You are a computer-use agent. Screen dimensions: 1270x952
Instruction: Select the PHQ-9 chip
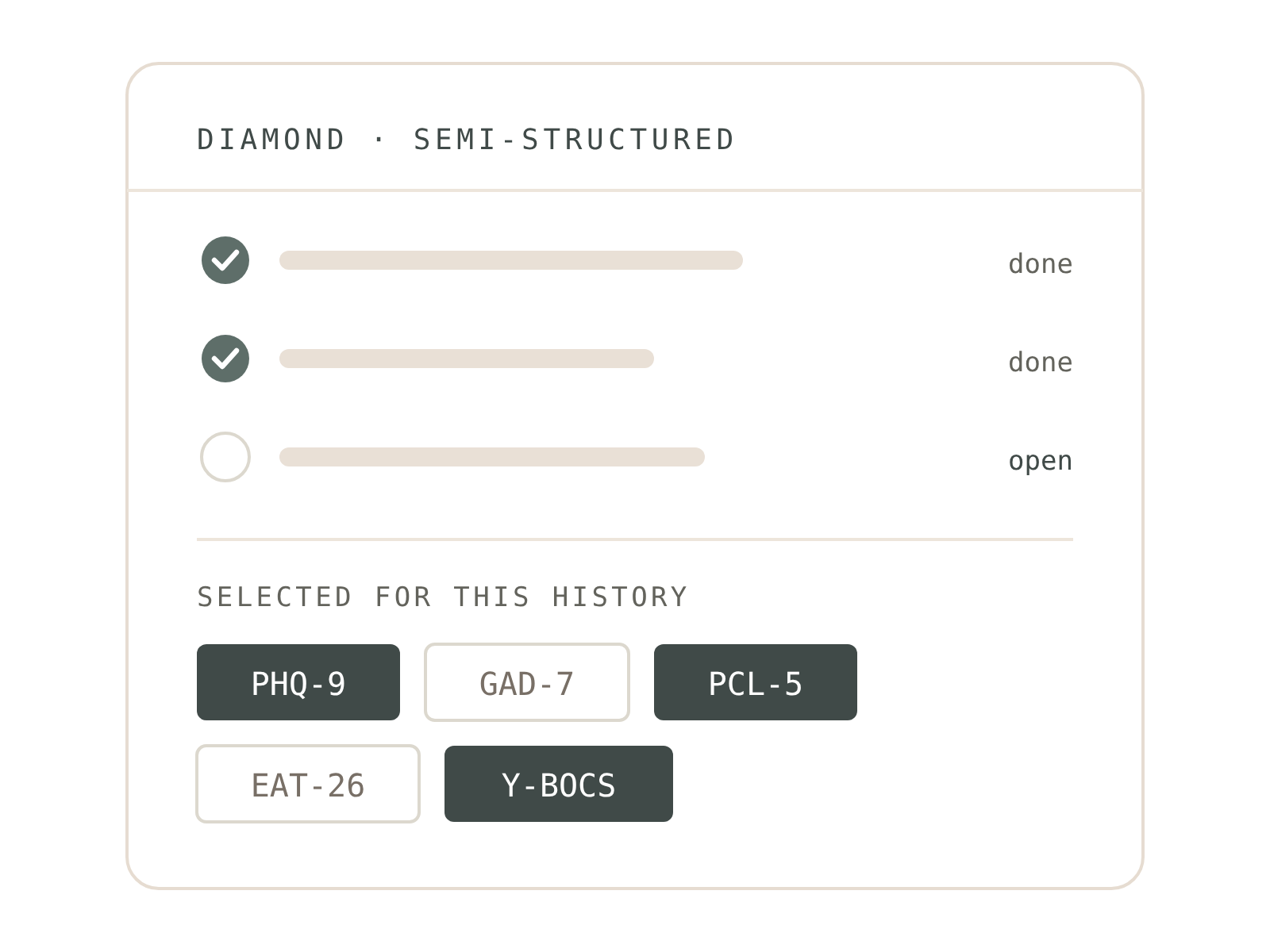click(298, 682)
